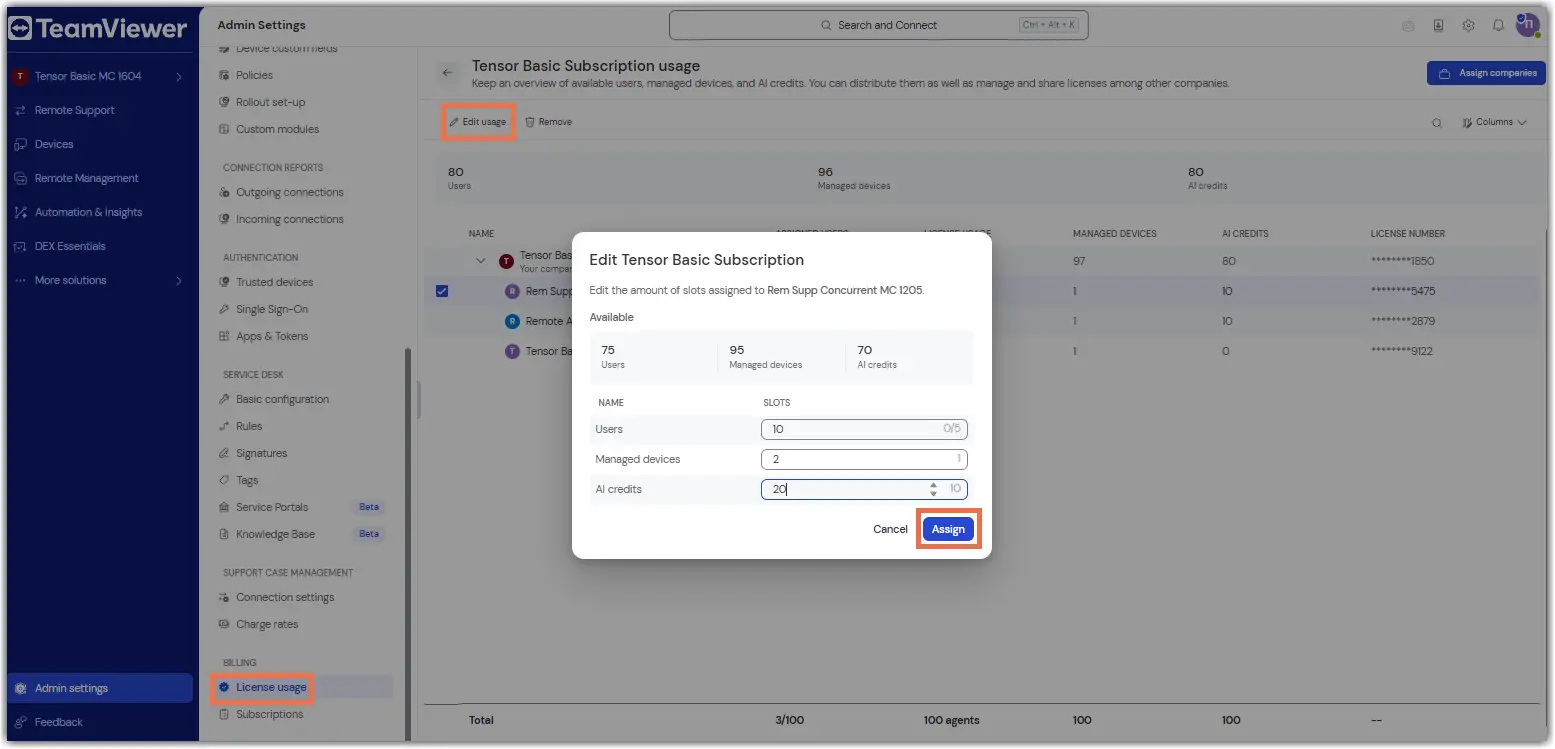Open Knowledge Base under Service Desk
This screenshot has height=749, width=1555.
pyautogui.click(x=275, y=534)
